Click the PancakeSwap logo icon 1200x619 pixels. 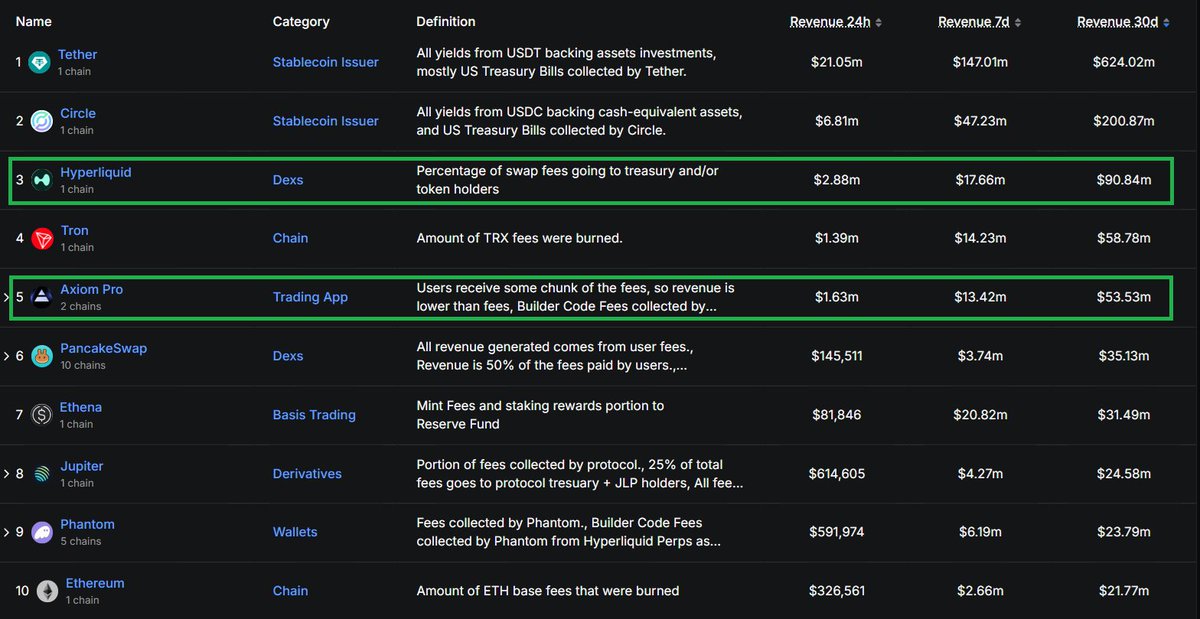(41, 356)
